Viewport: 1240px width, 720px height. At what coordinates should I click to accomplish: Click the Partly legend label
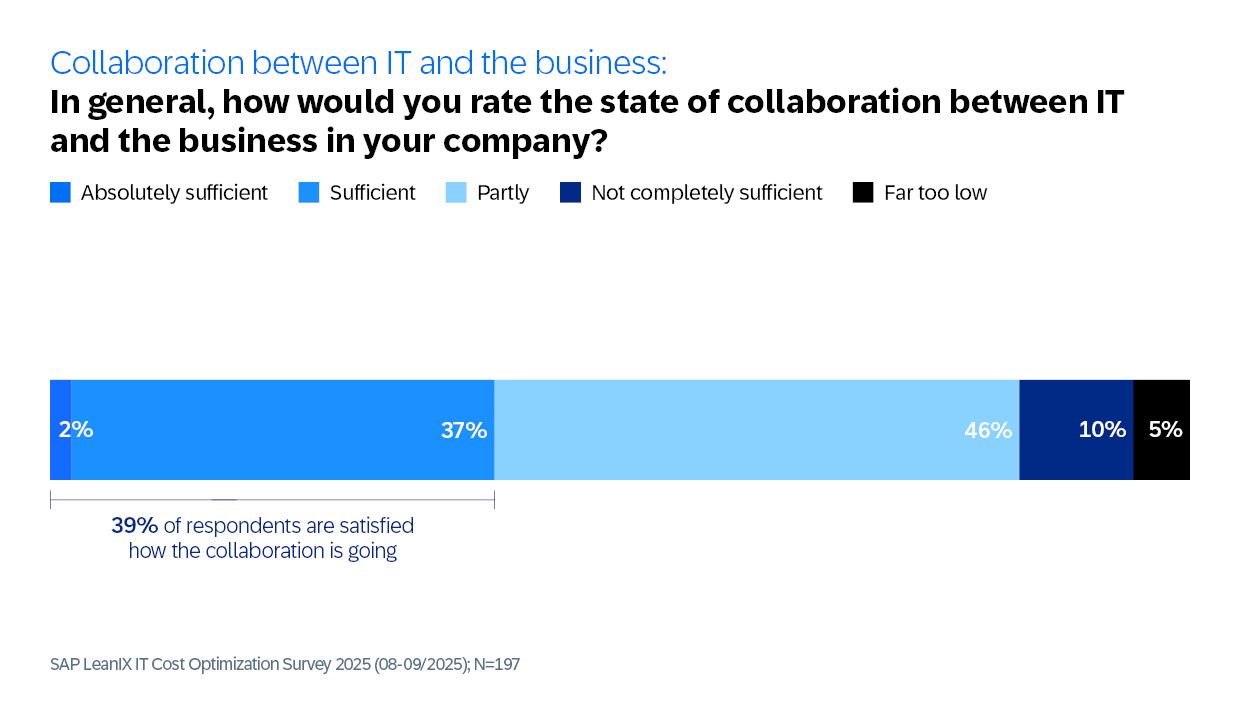[x=503, y=193]
